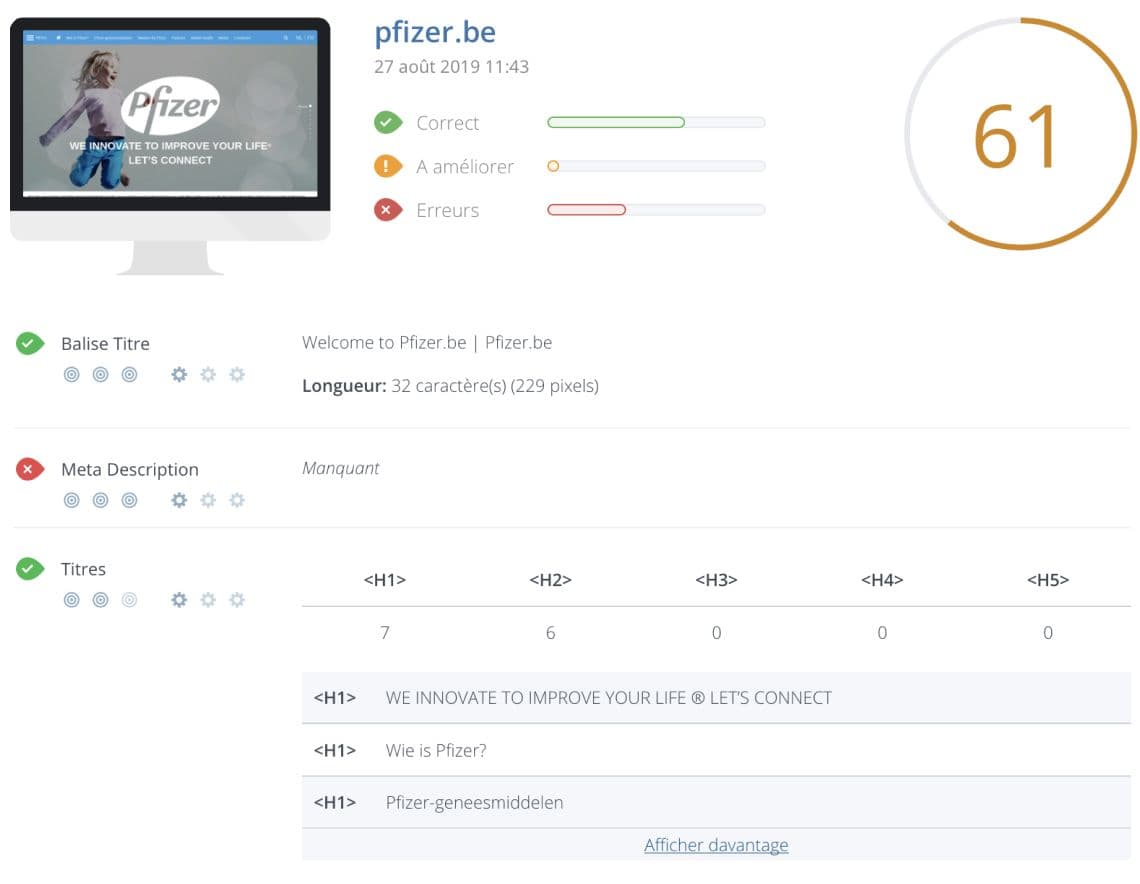
Task: Select the <H2> column header
Action: point(550,580)
